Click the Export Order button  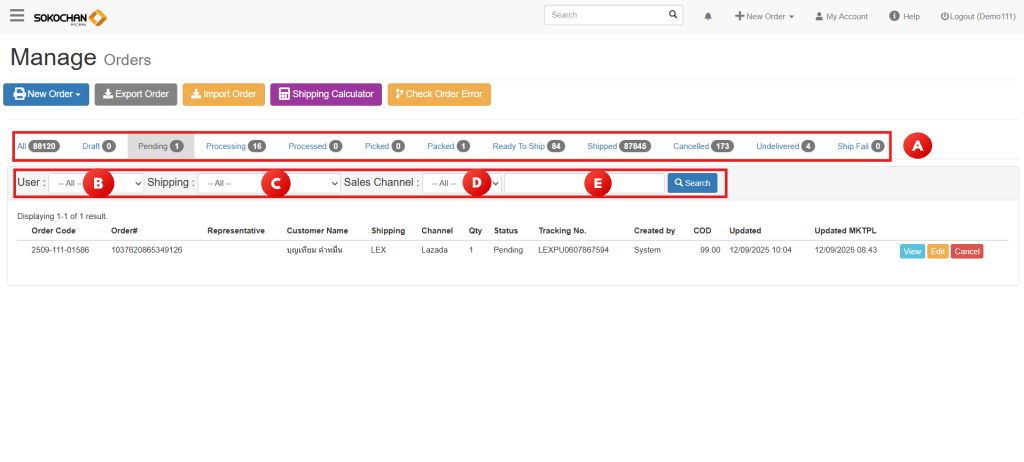click(x=136, y=94)
